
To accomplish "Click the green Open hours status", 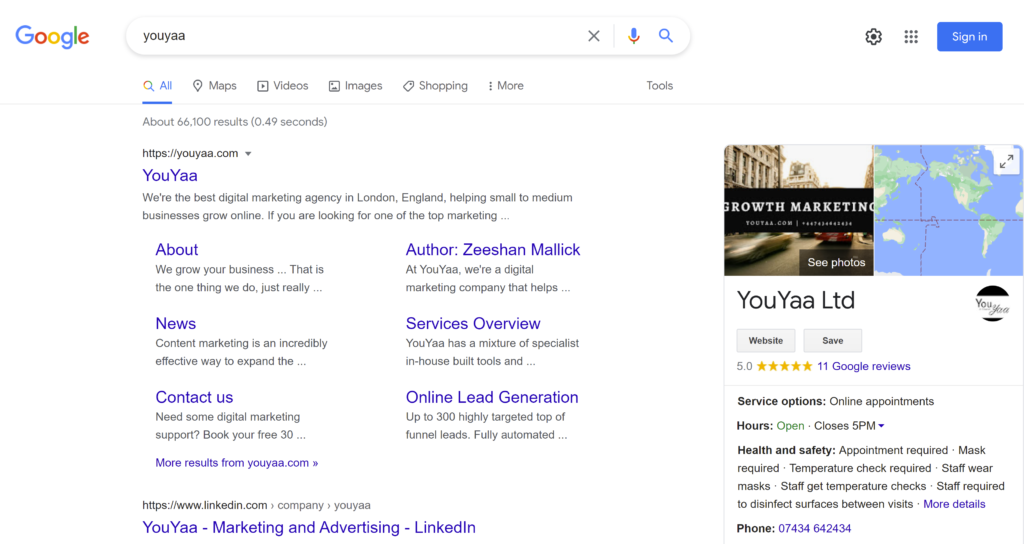I will (790, 426).
